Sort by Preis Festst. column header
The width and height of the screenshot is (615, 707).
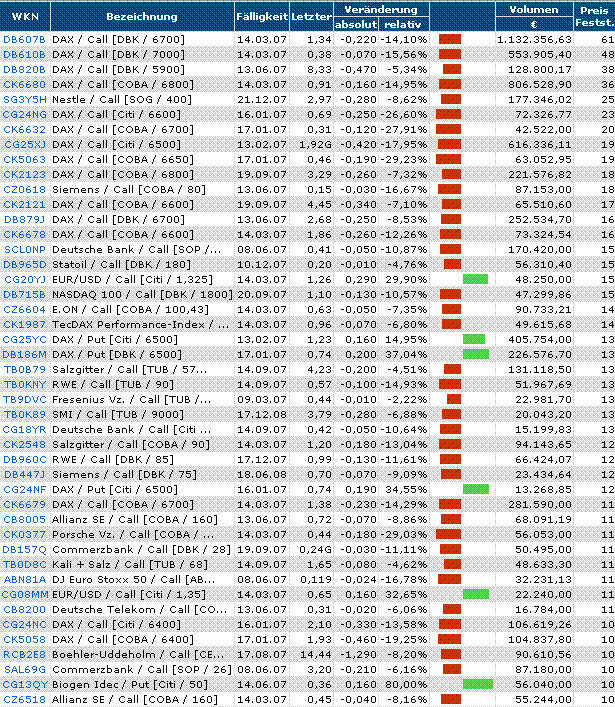[594, 17]
